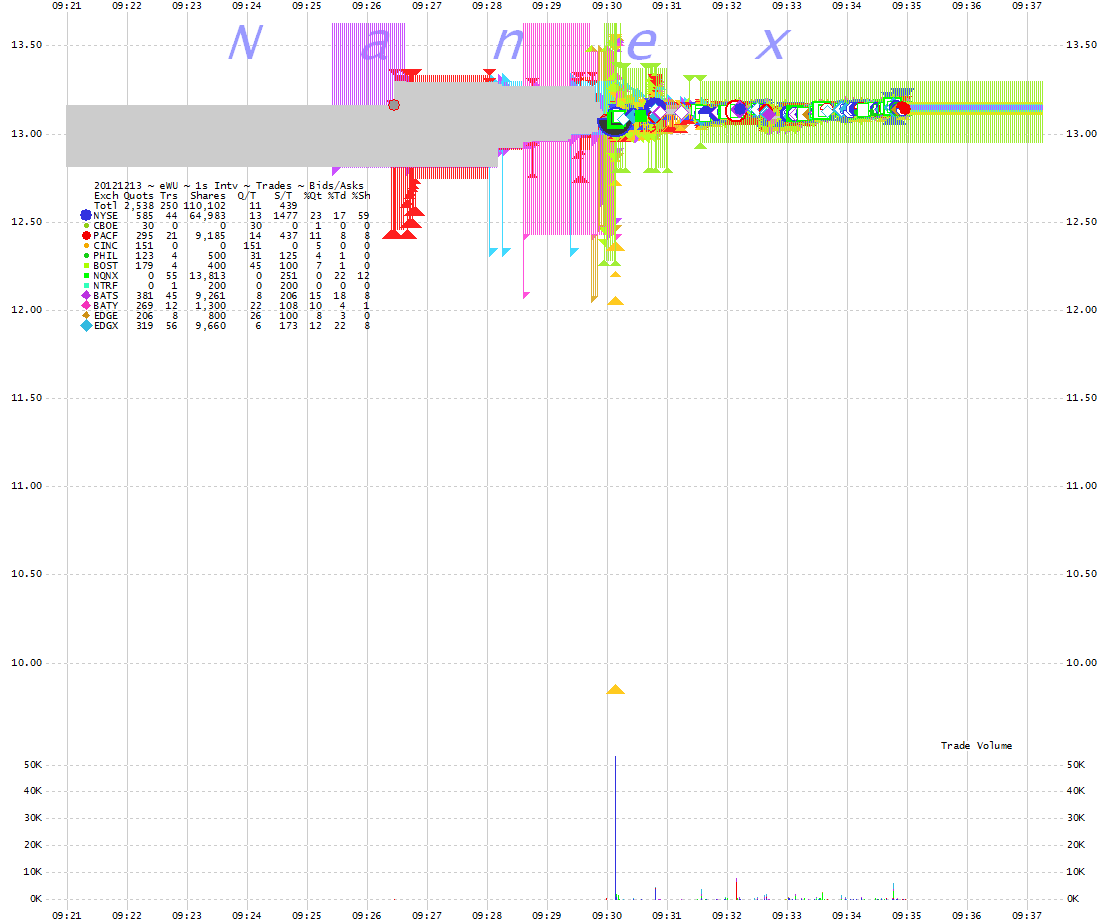Click the EDGX shares value '9,660'
1109x922 pixels.
[x=211, y=326]
